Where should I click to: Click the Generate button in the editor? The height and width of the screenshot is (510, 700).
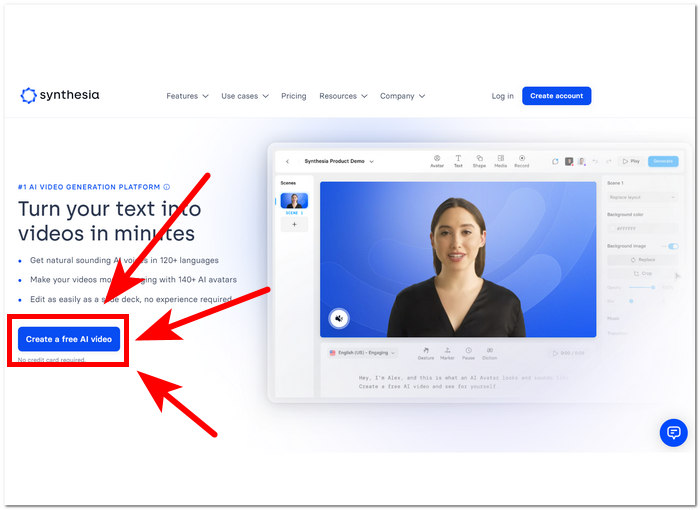663,161
